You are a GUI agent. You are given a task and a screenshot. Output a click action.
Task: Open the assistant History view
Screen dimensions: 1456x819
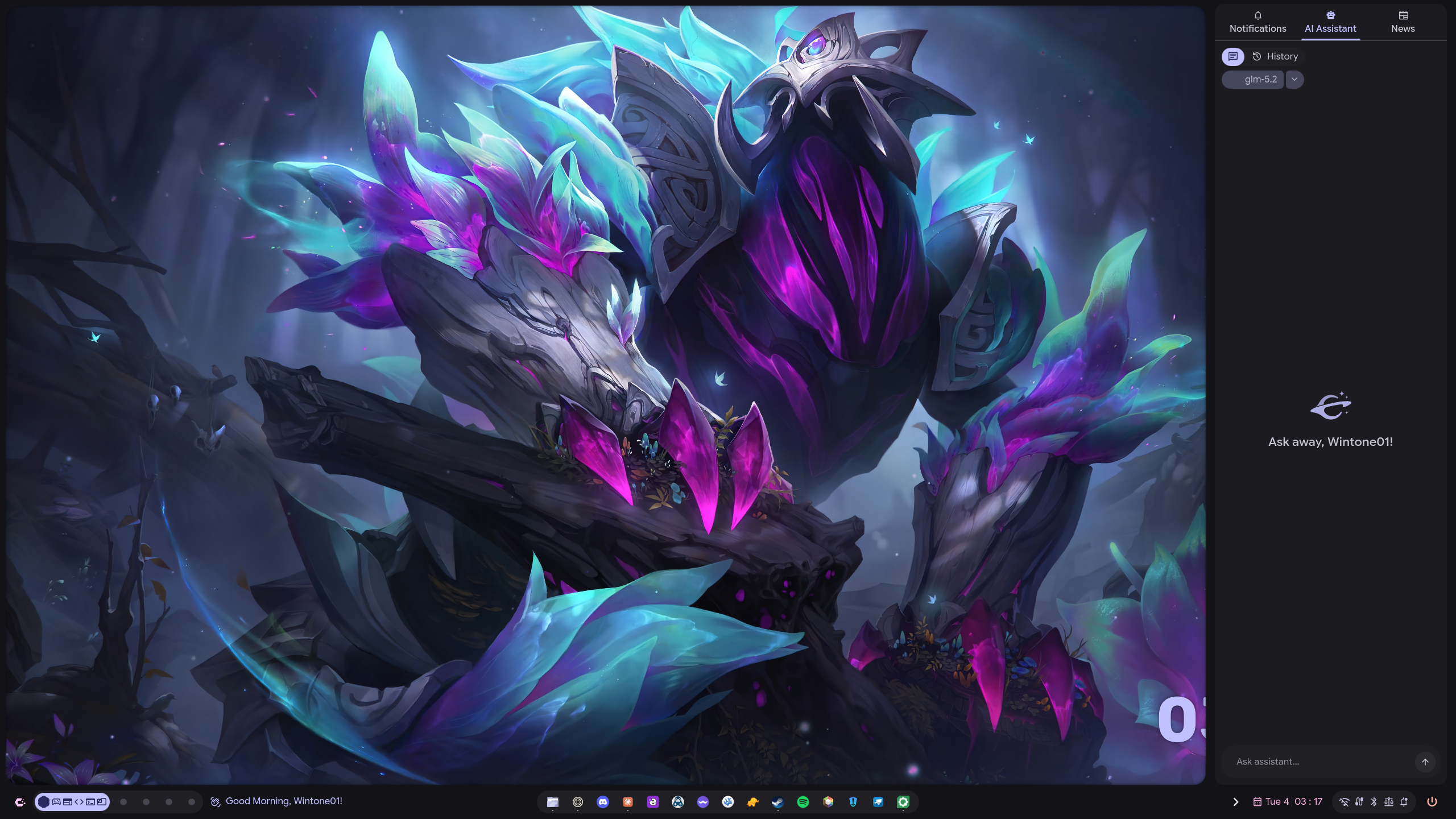coord(1275,56)
